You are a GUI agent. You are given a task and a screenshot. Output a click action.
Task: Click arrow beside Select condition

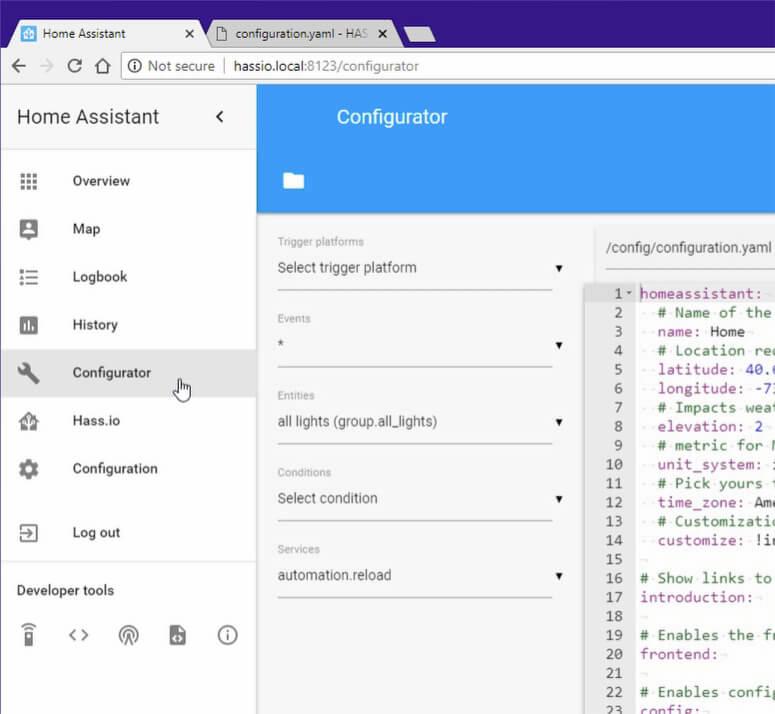[x=559, y=499]
